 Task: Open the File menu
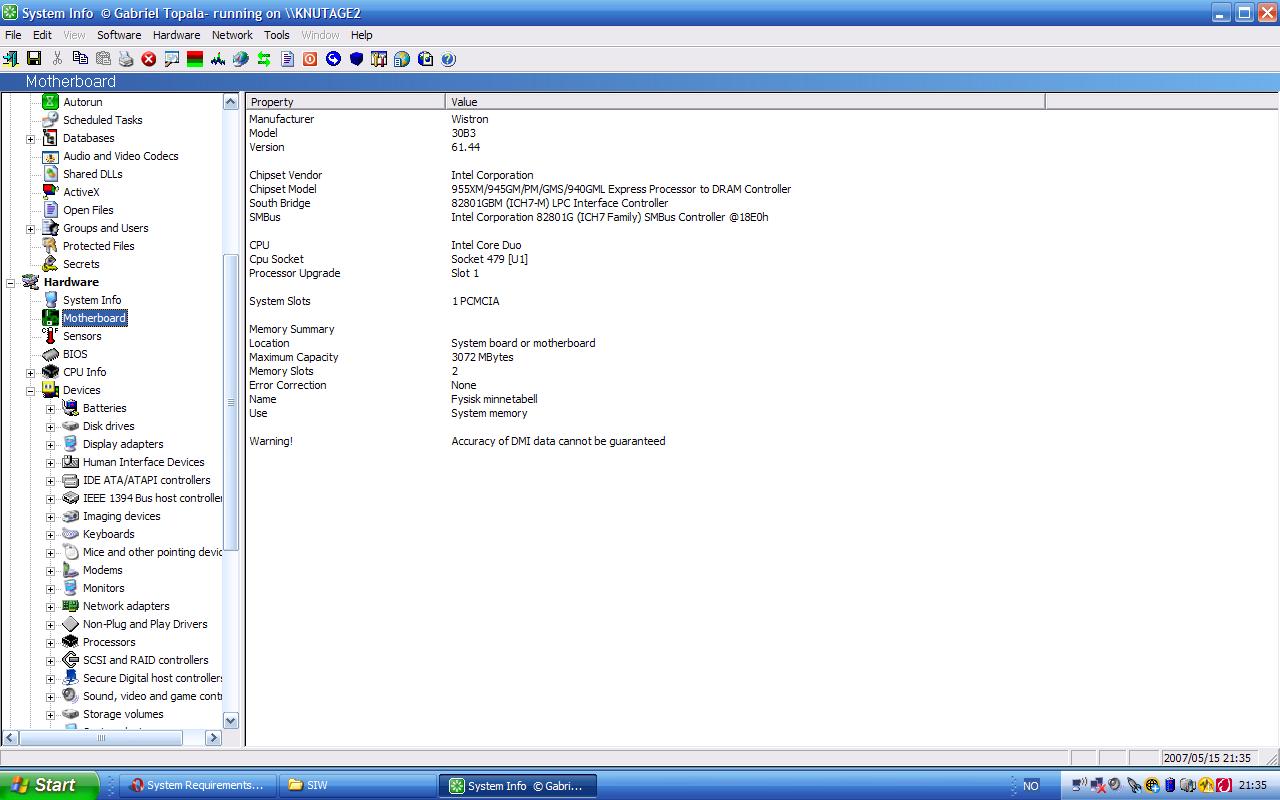13,35
